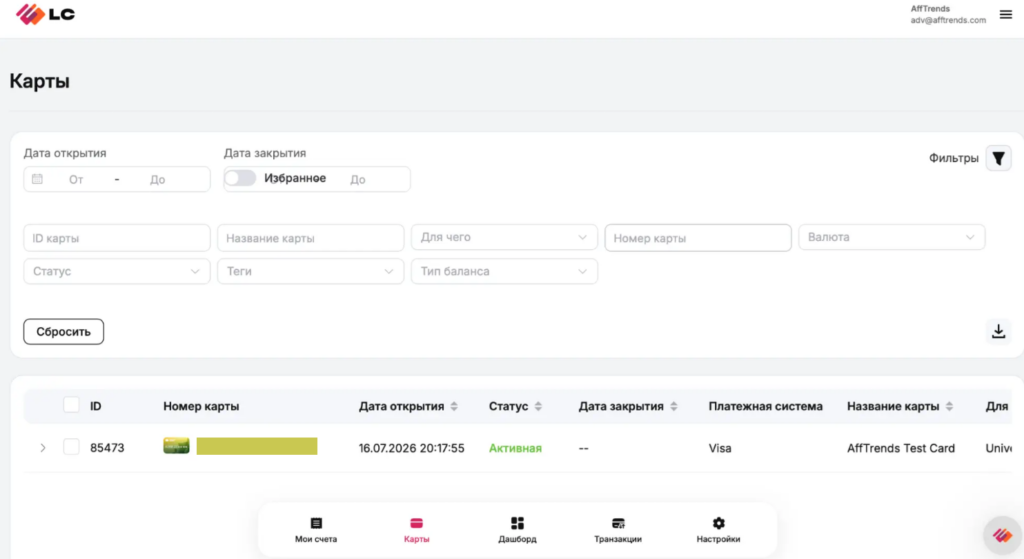Image resolution: width=1024 pixels, height=559 pixels.
Task: Click the Фильтры label
Action: [x=953, y=158]
